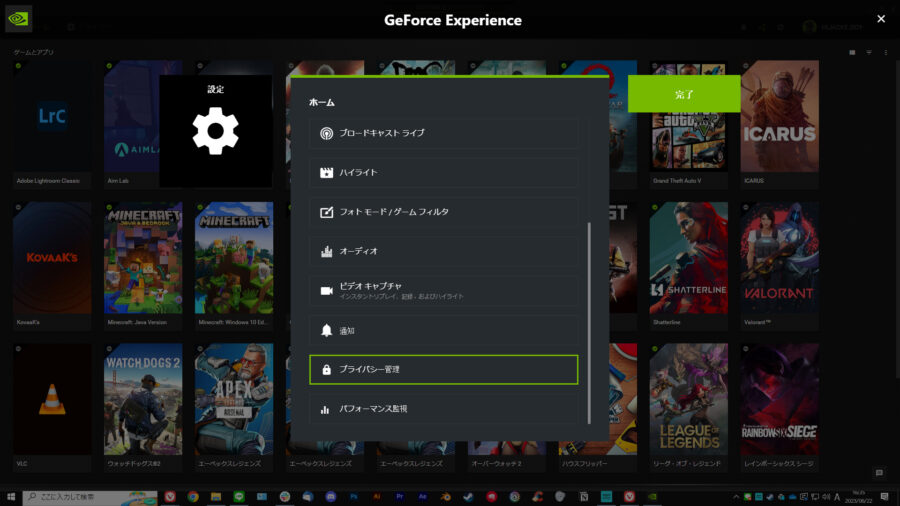Click the more options dots above library

click(x=886, y=52)
